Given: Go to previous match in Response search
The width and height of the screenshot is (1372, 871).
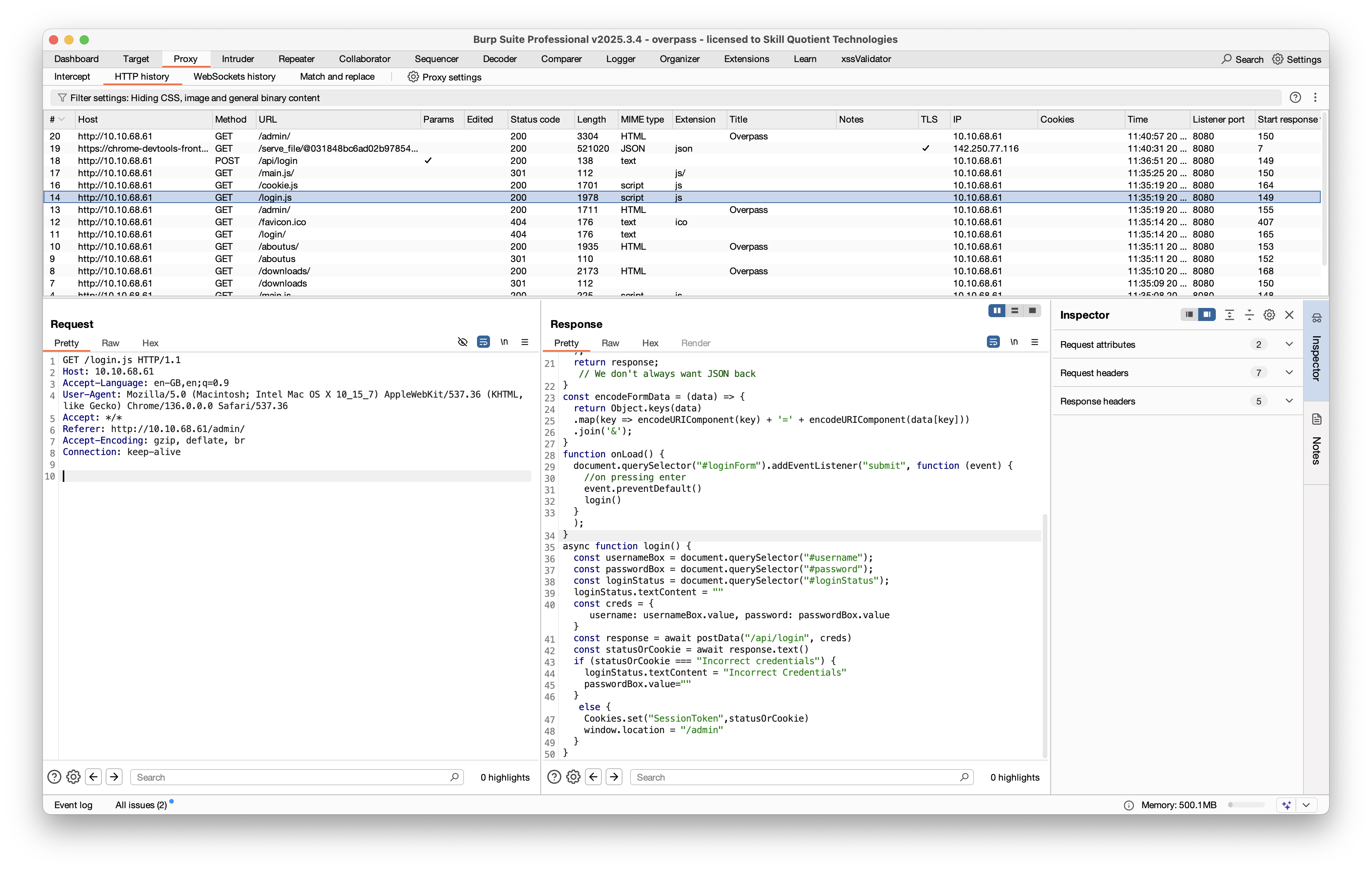Looking at the screenshot, I should tap(594, 776).
